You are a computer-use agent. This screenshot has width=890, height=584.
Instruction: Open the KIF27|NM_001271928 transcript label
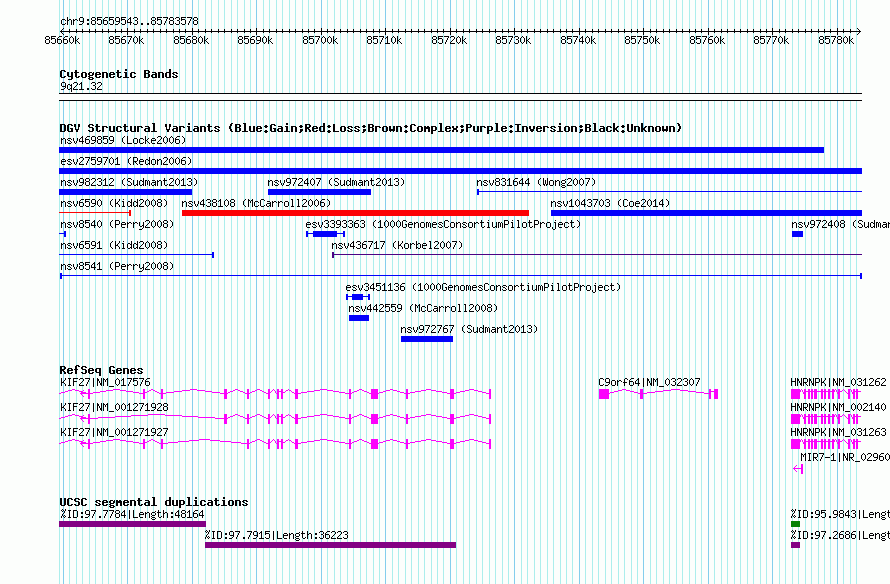pyautogui.click(x=114, y=407)
